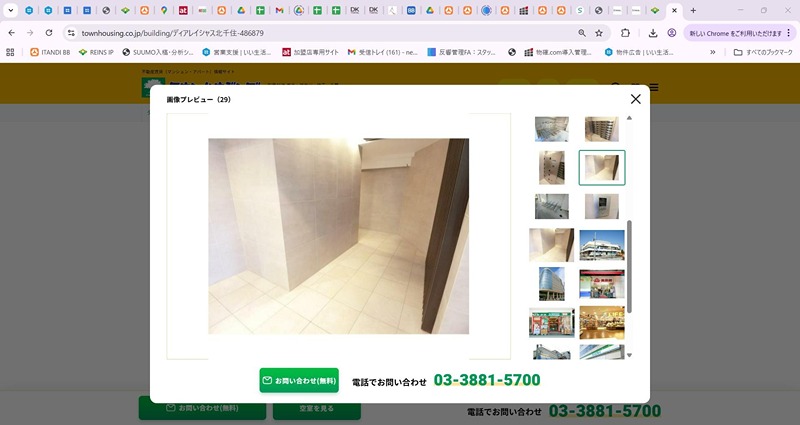Open the tab search dropdown arrow
Viewport: 800px width, 425px height.
point(10,10)
